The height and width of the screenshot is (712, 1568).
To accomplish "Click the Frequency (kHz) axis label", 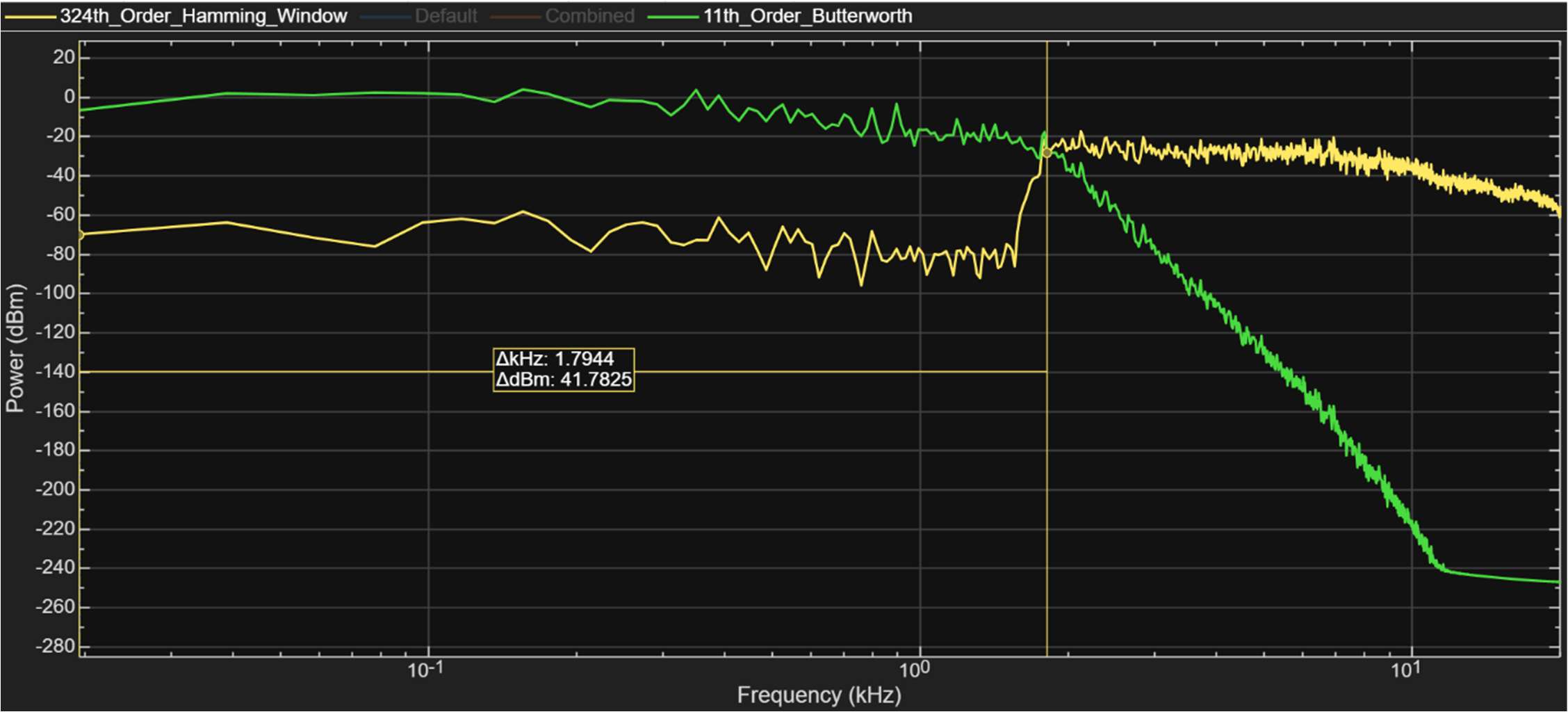I will 819,695.
